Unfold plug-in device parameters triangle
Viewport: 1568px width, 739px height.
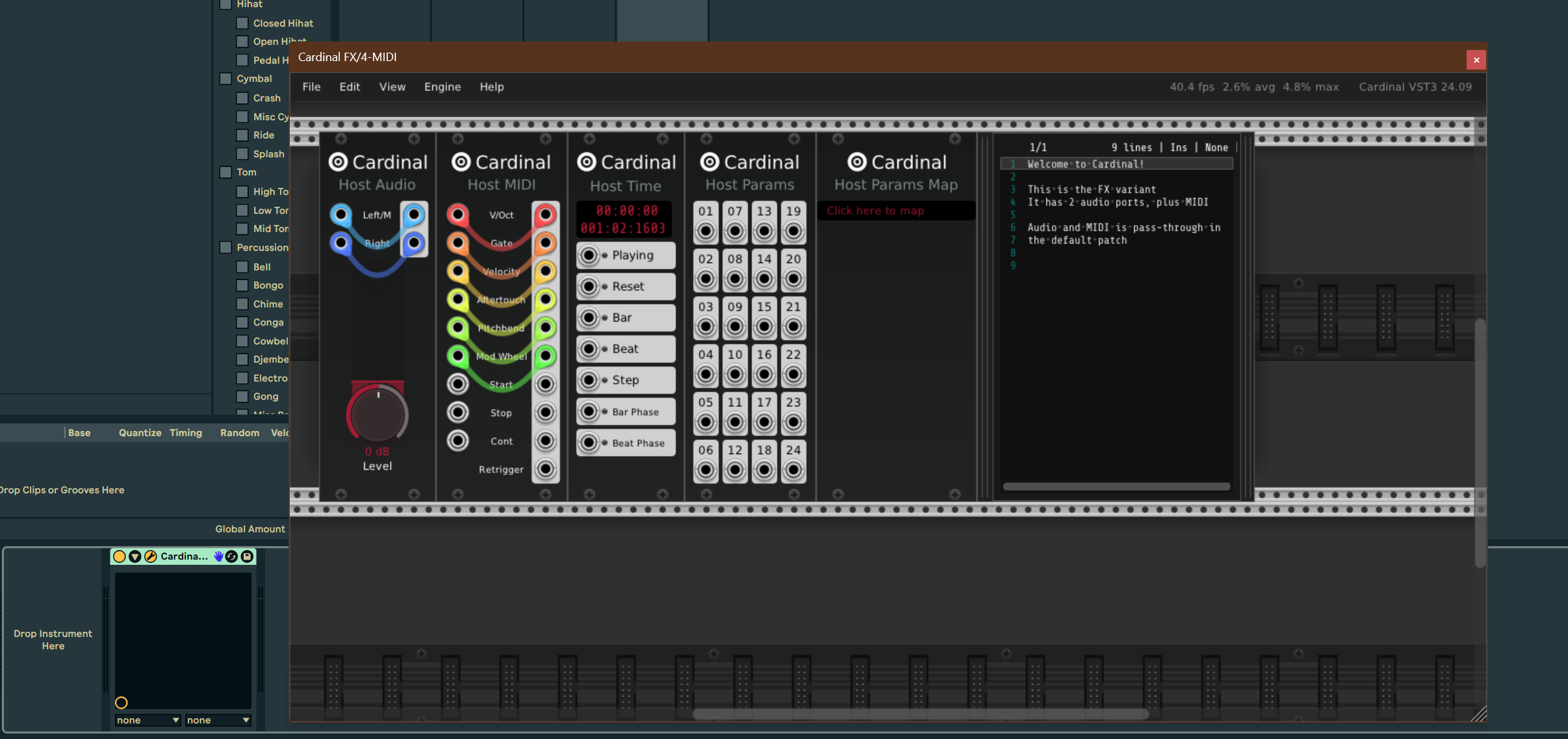coord(135,556)
